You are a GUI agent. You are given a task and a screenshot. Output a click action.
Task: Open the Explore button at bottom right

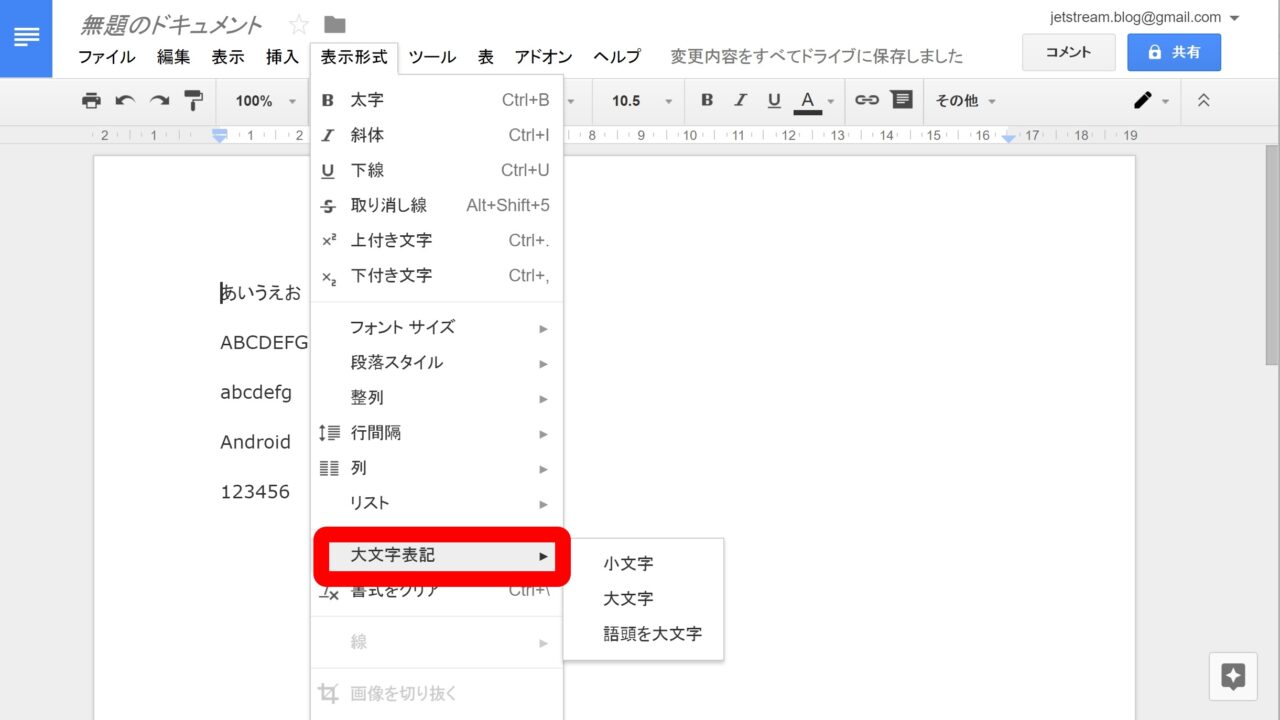click(1233, 677)
